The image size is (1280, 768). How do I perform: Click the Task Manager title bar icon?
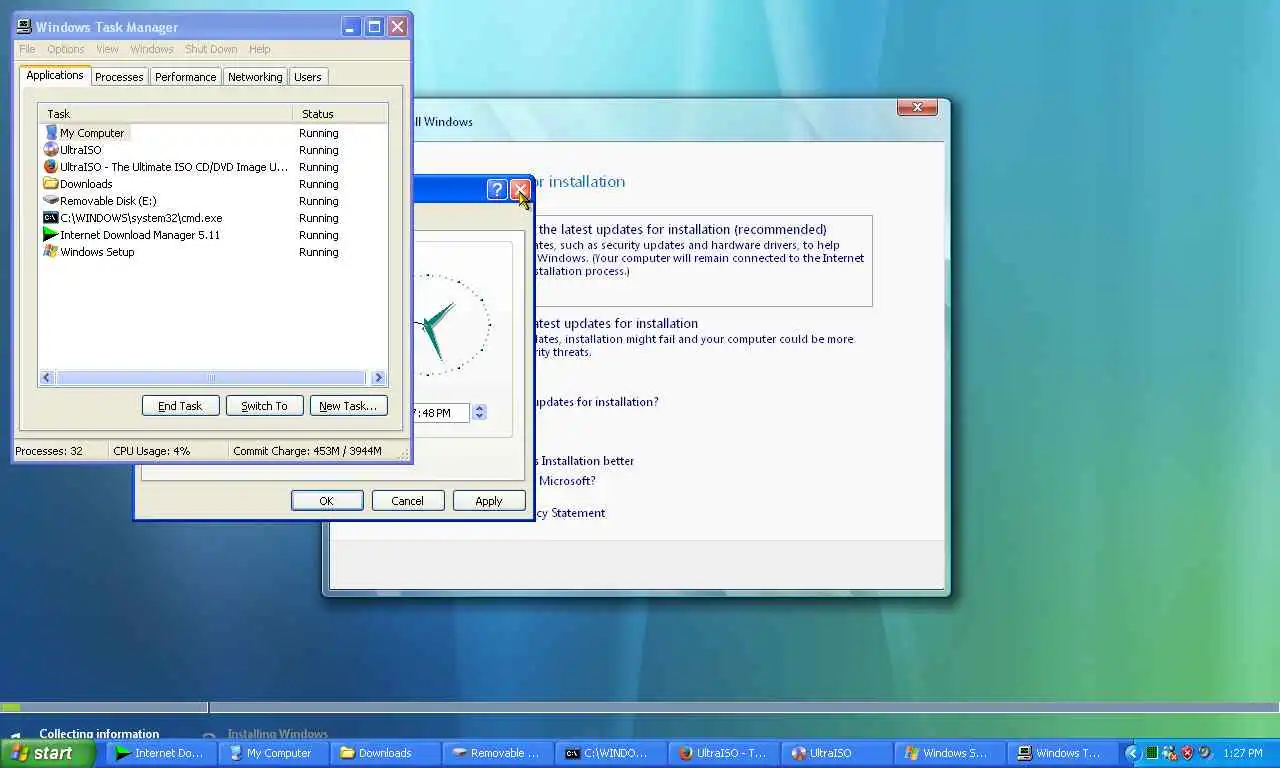coord(25,27)
